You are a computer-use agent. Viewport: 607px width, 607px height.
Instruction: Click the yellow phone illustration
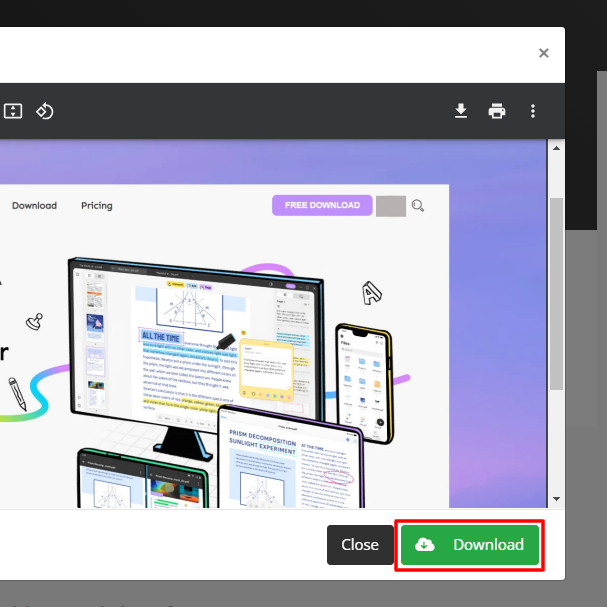click(x=364, y=384)
